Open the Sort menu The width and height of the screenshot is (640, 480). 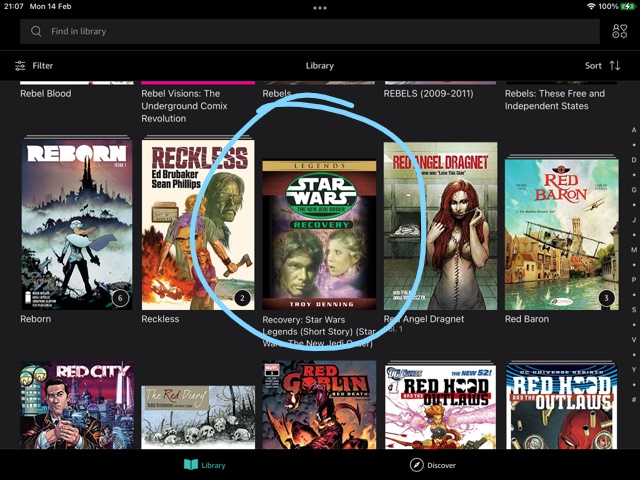click(x=602, y=66)
